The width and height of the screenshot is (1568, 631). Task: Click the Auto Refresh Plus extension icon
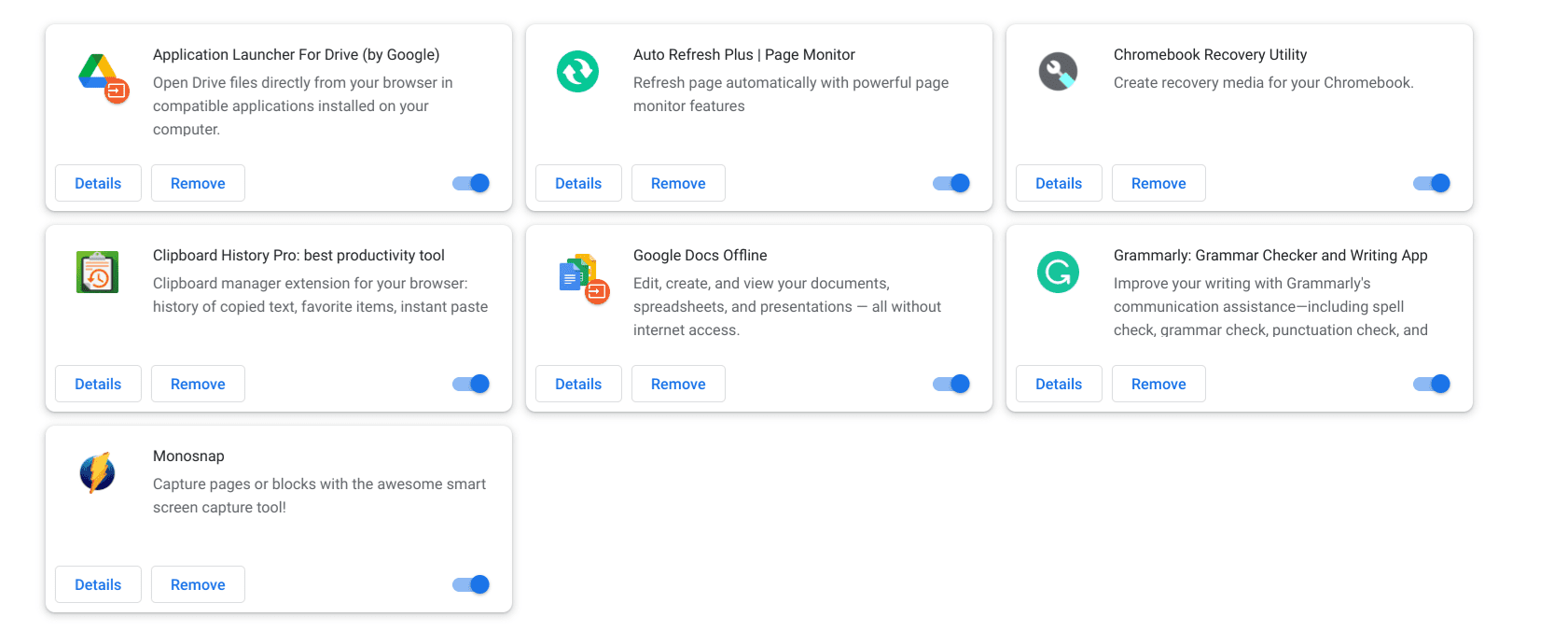[577, 71]
